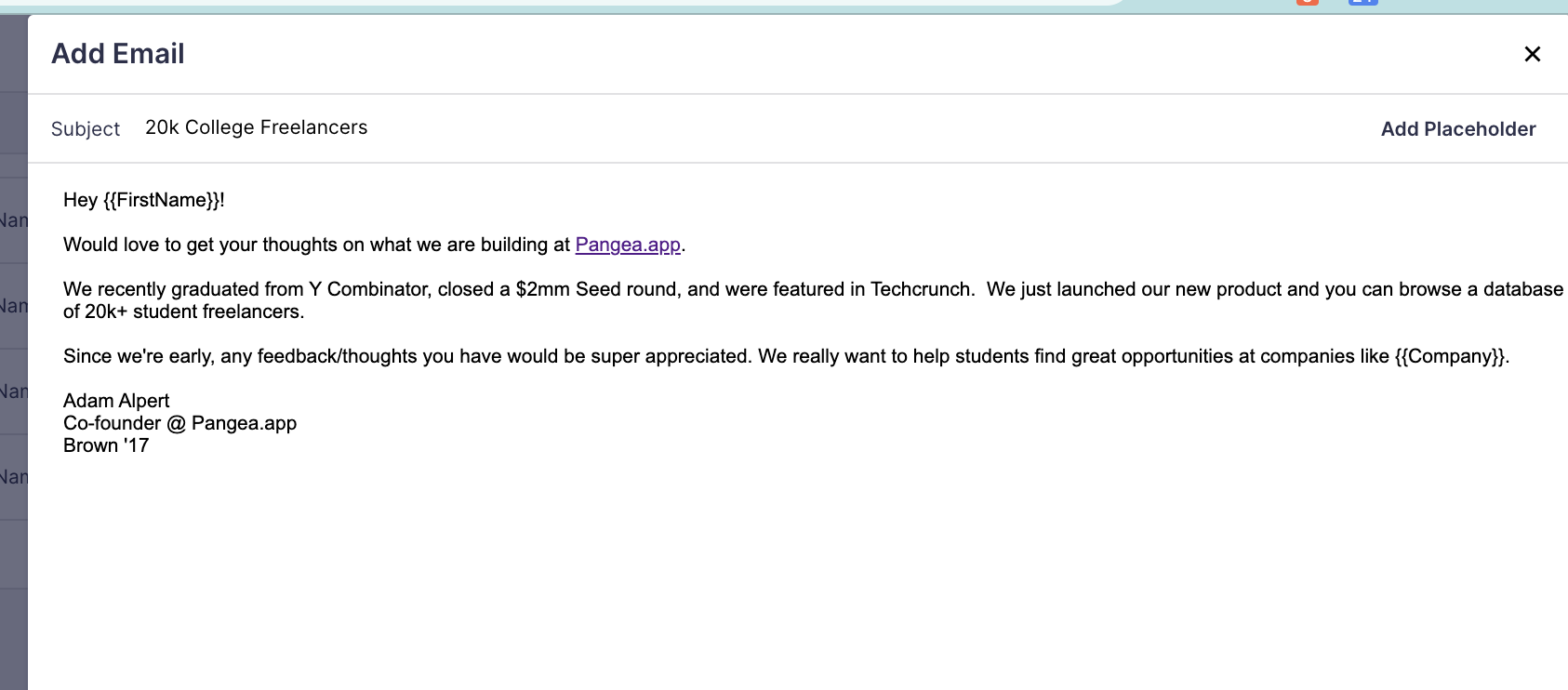Open the Pangea.app hyperlink in the email
The image size is (1568, 690).
(628, 245)
